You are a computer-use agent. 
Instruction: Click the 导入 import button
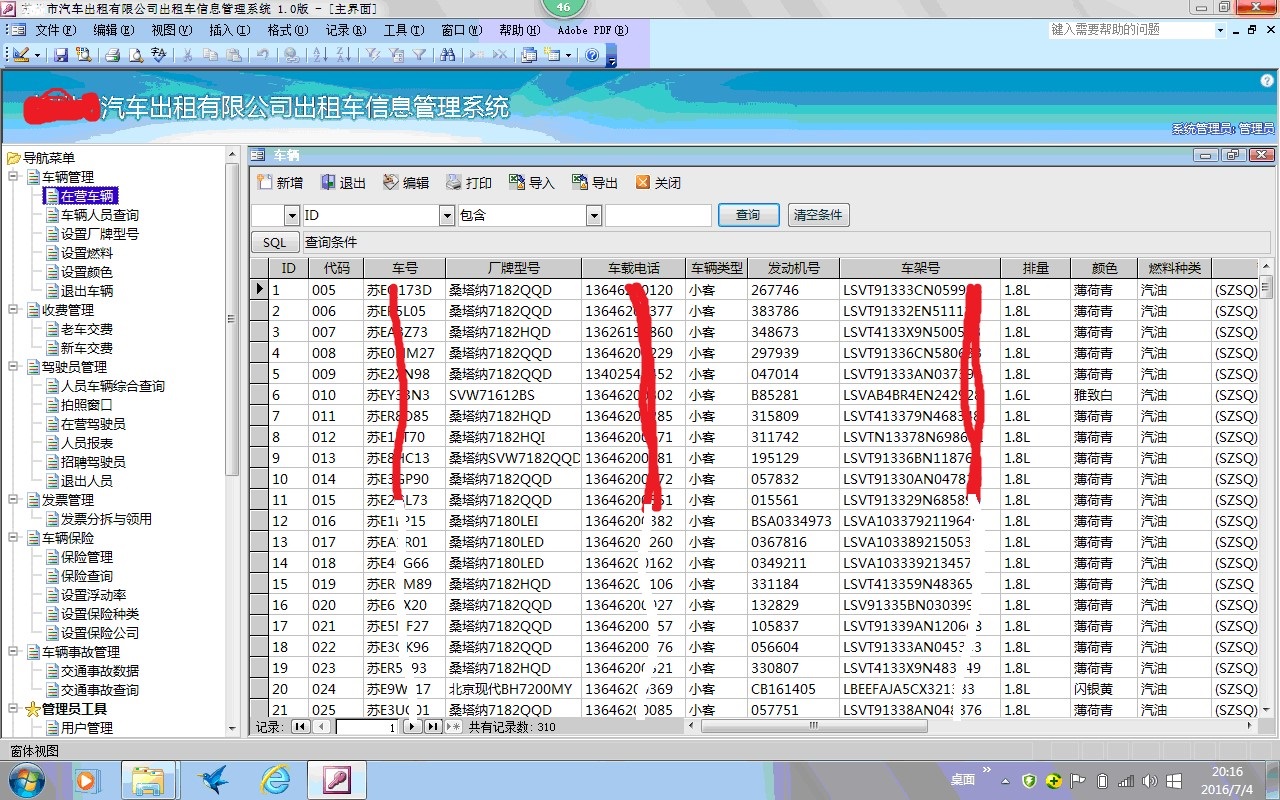coord(531,183)
